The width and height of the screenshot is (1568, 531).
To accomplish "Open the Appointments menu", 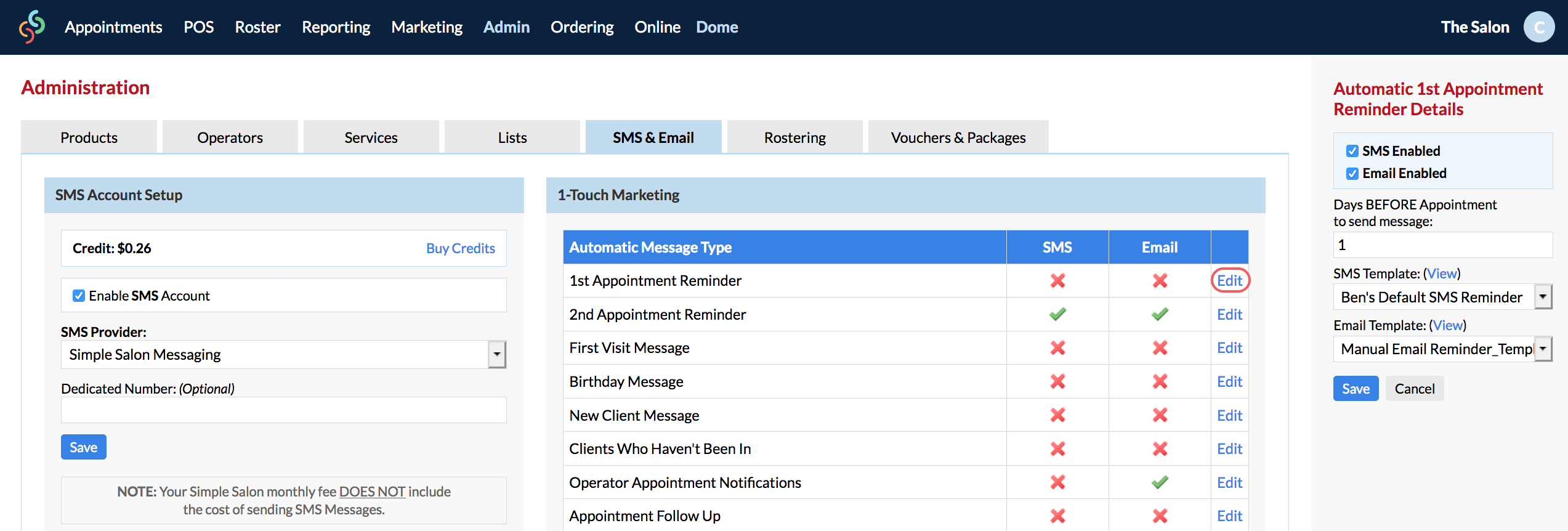I will tap(113, 27).
